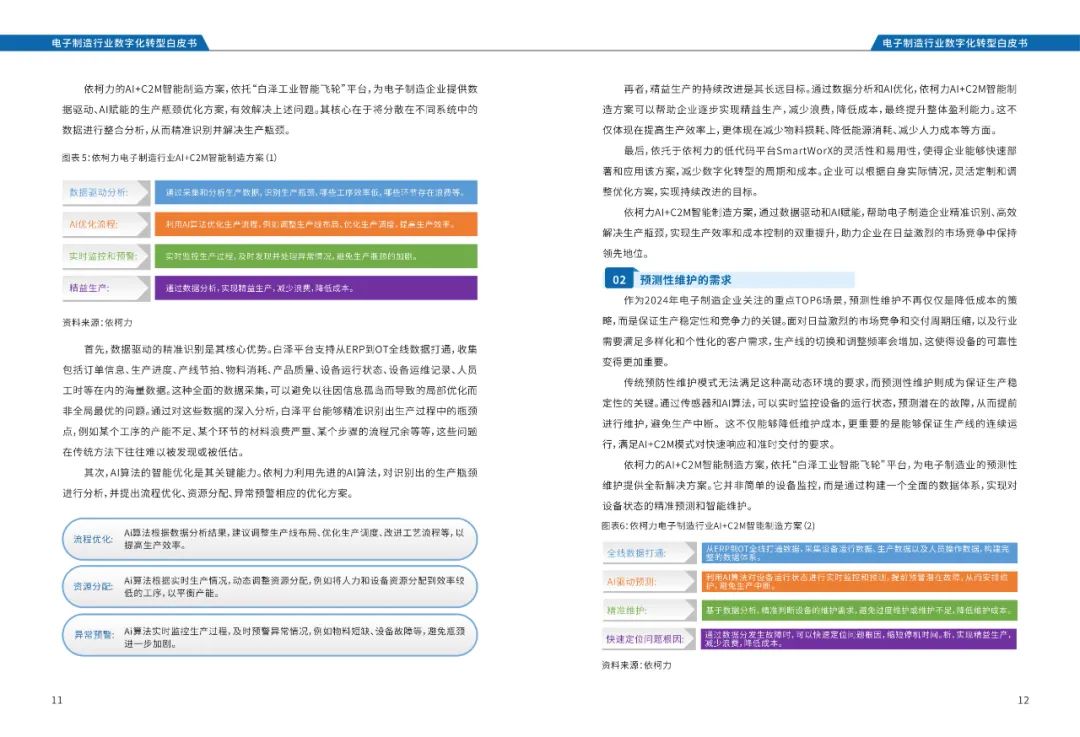The height and width of the screenshot is (737, 1080).
Task: Select the '精益生产:' arrow label
Action: point(106,288)
